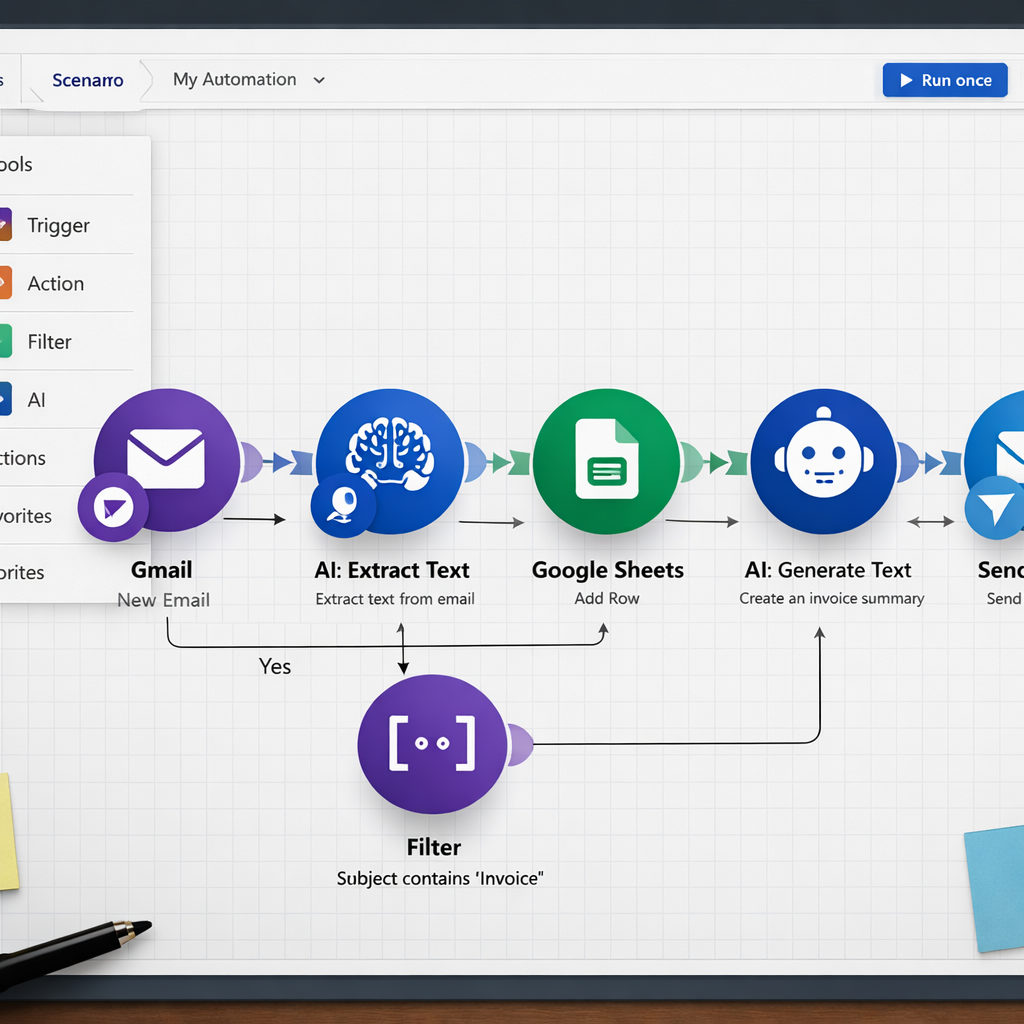Open the AI Generate Text robot module

[824, 461]
